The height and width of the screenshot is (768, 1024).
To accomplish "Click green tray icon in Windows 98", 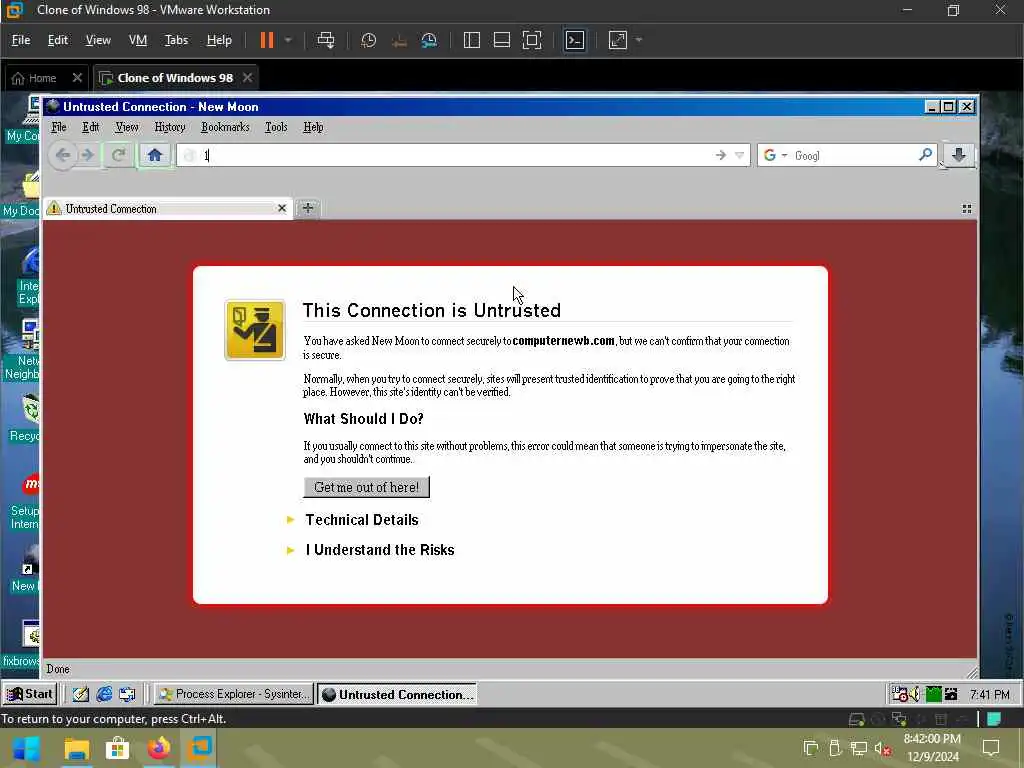I will point(933,694).
